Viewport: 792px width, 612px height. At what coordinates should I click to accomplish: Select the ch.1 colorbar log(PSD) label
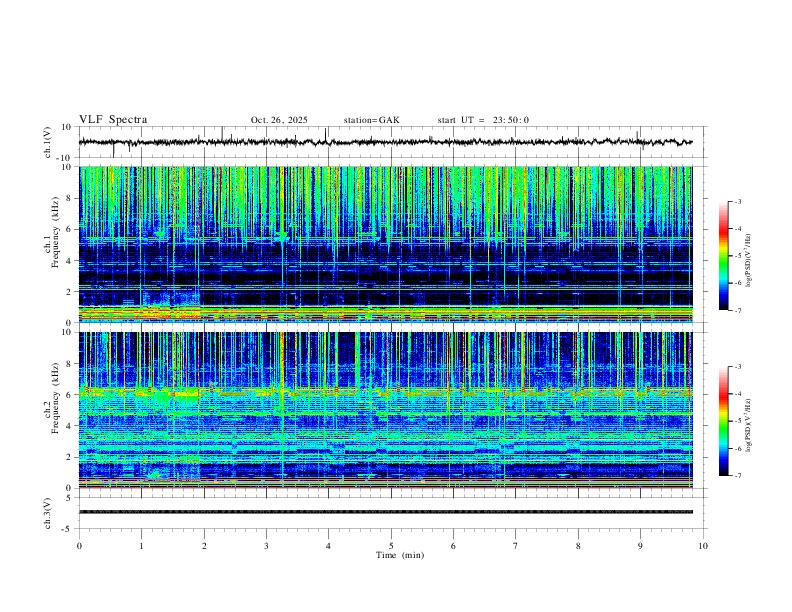click(749, 260)
